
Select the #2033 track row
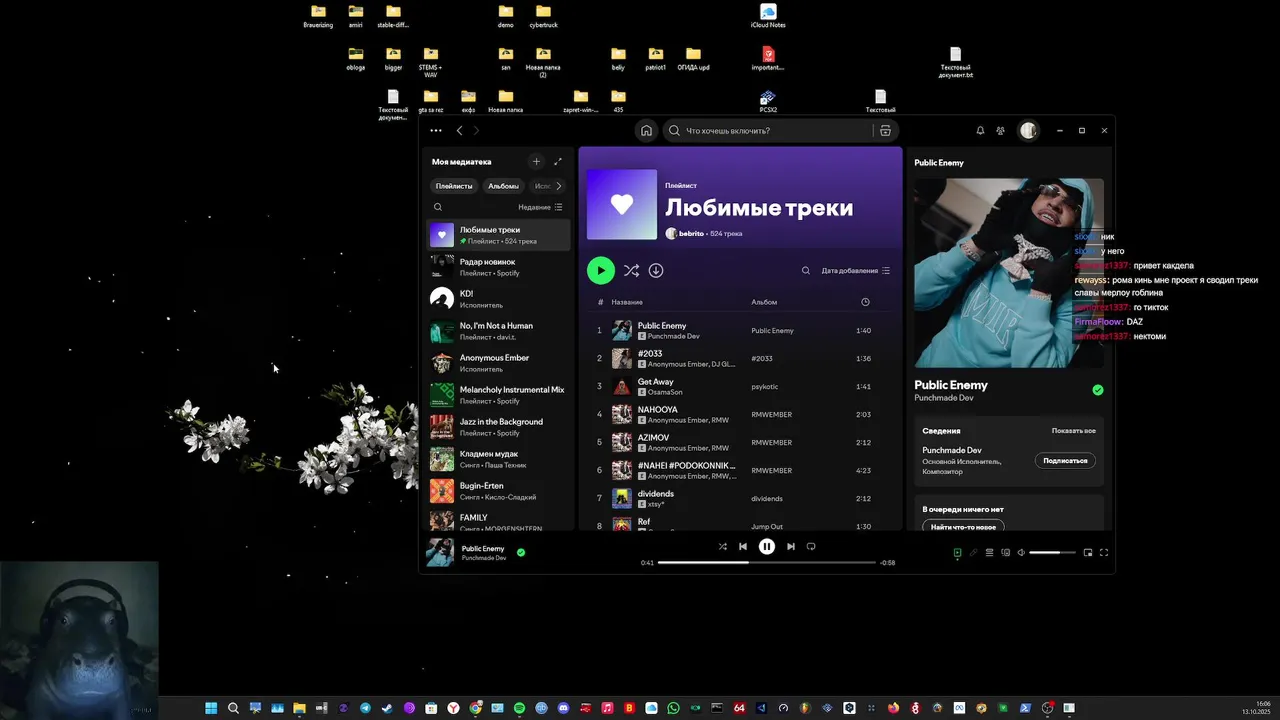pyautogui.click(x=740, y=358)
